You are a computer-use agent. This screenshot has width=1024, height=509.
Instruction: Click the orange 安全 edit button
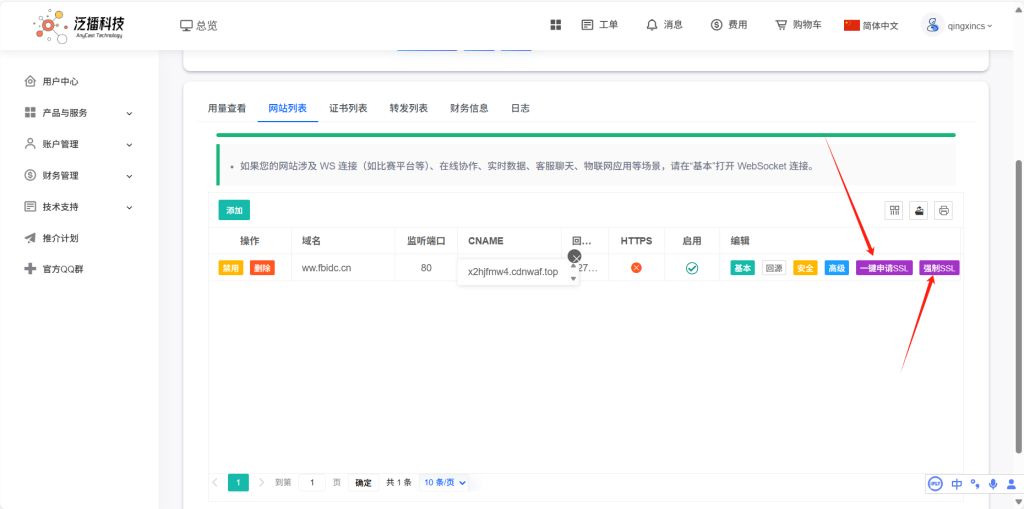point(805,268)
